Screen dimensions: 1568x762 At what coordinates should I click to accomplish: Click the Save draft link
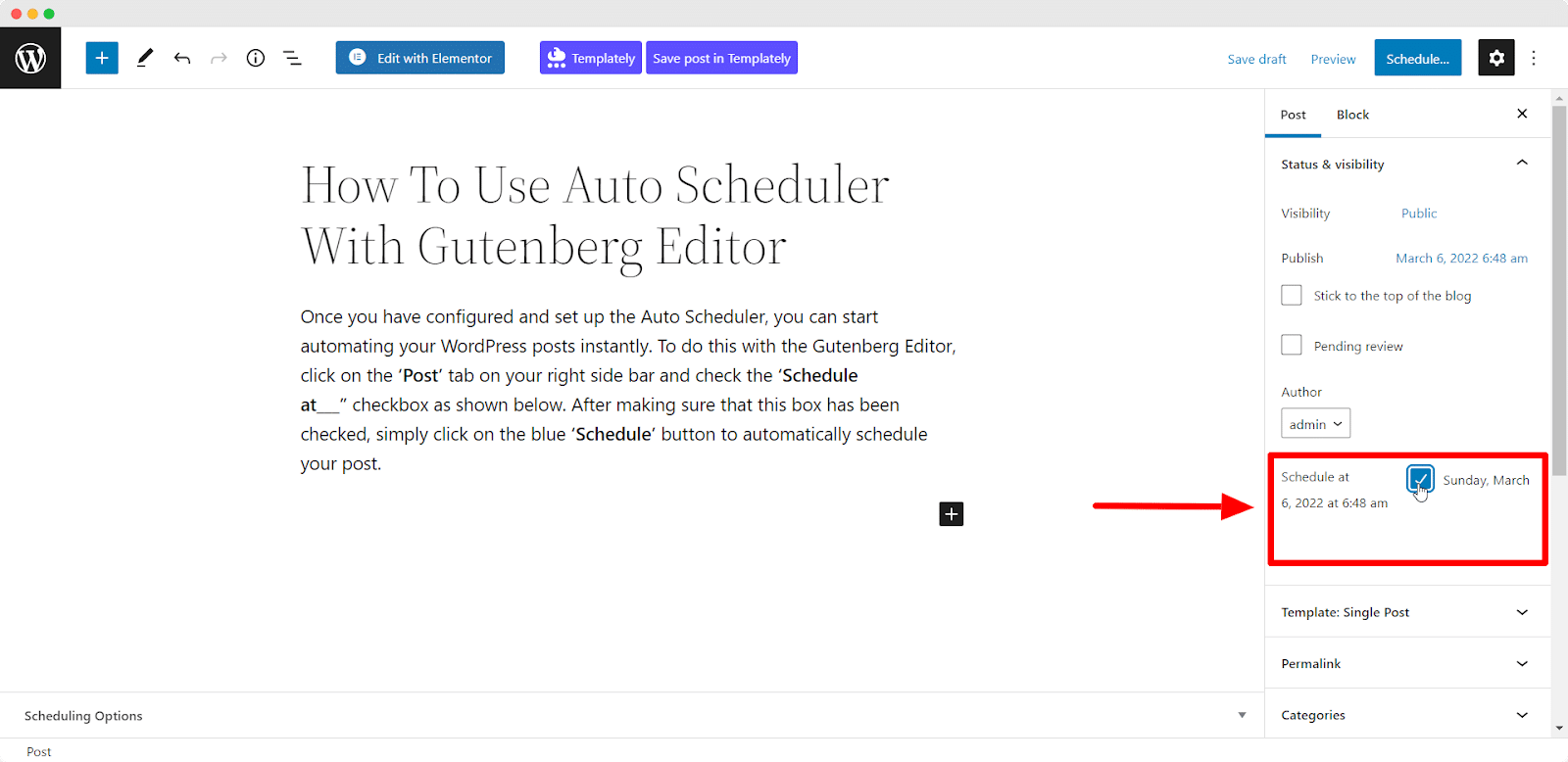click(1256, 59)
